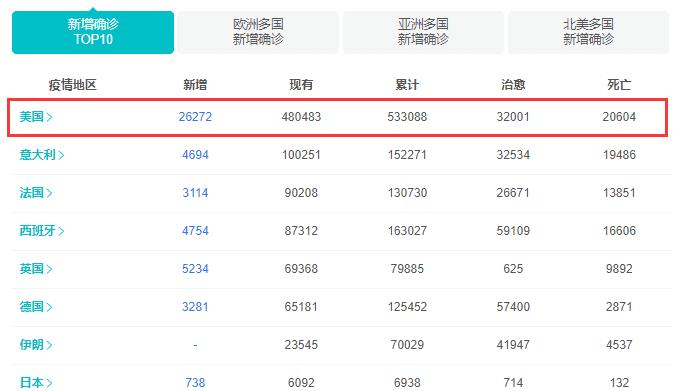The image size is (679, 391).
Task: Expand chevron arrow next to 德国
Action: point(49,307)
